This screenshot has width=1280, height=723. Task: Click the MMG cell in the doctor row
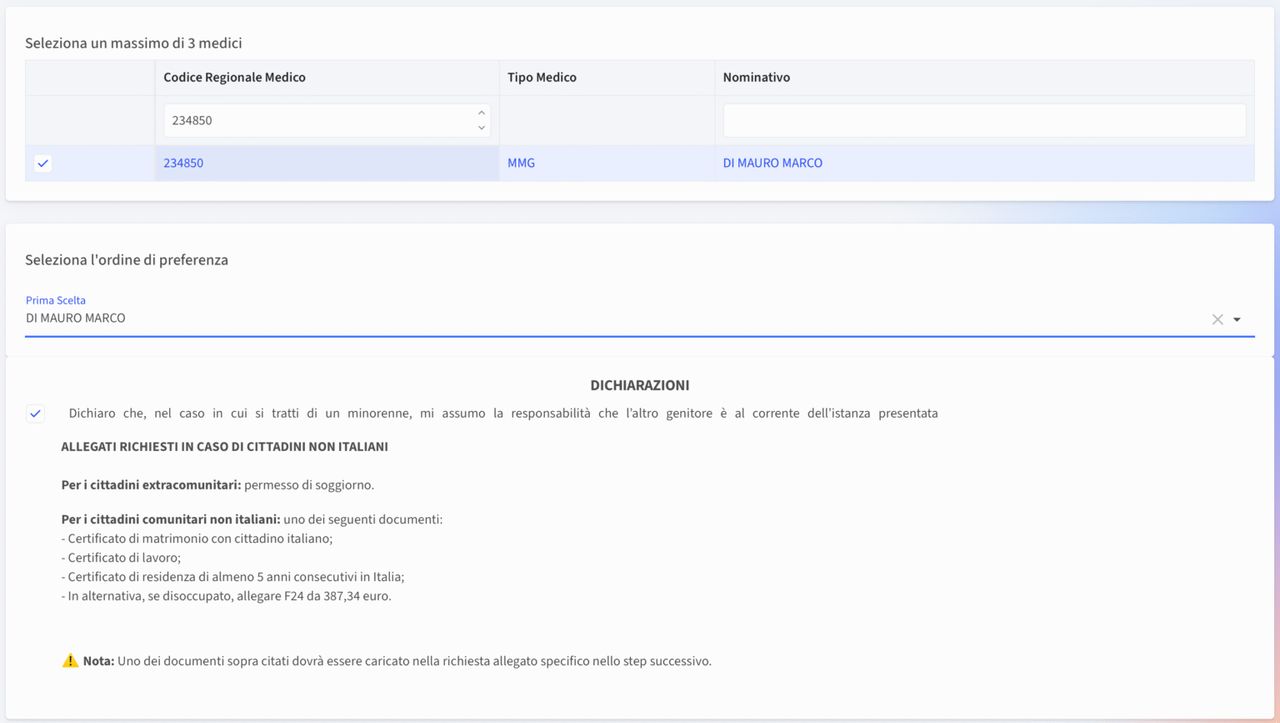click(x=521, y=163)
